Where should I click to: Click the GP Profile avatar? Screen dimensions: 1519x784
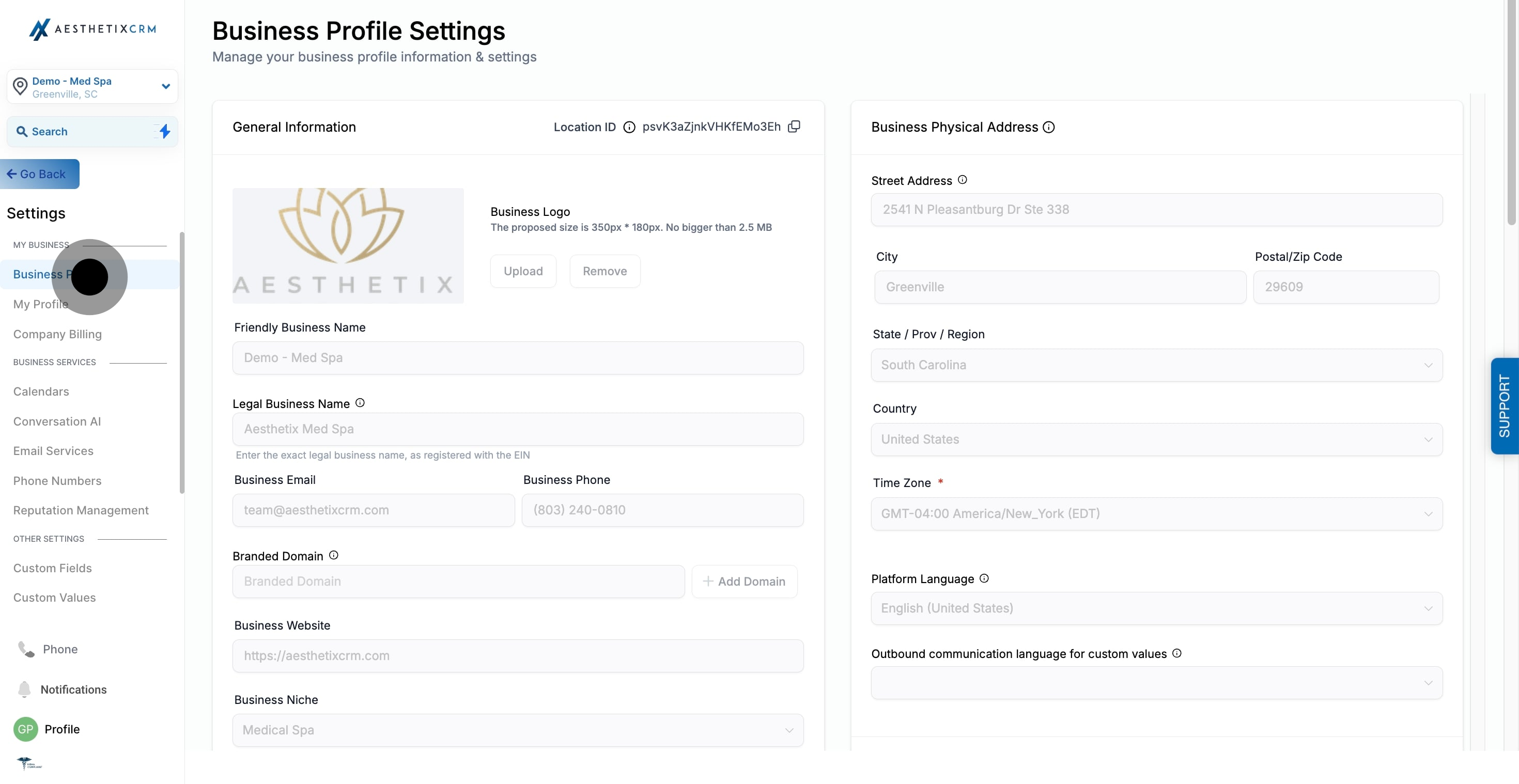25,729
